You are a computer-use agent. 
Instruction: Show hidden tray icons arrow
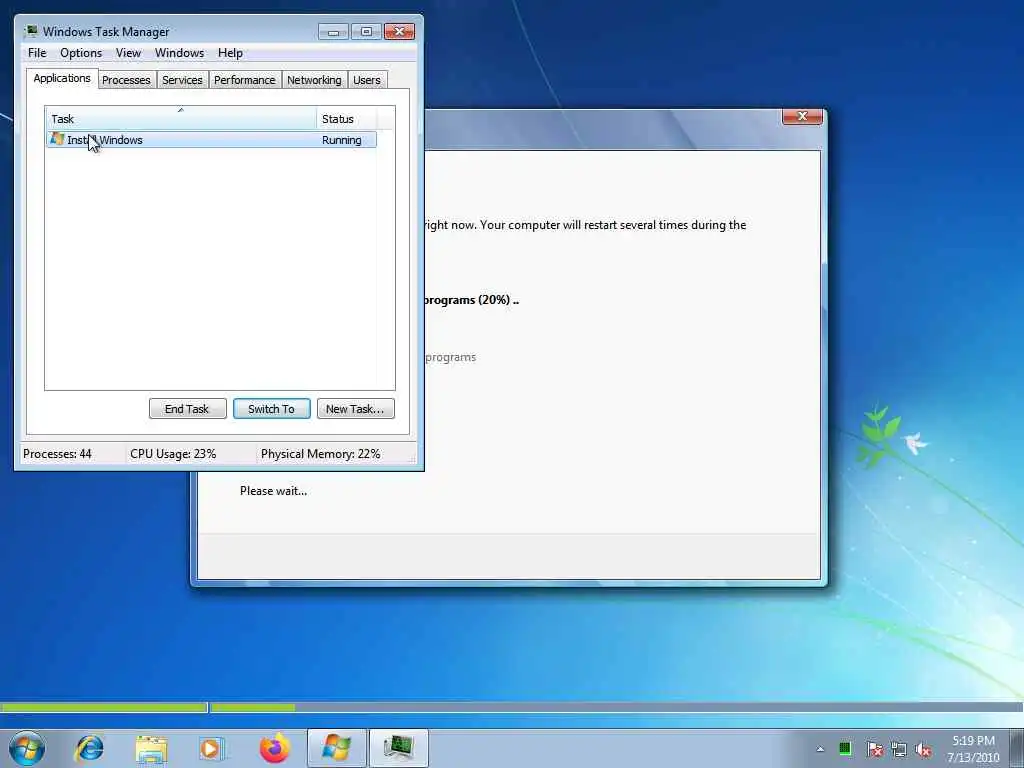point(820,749)
